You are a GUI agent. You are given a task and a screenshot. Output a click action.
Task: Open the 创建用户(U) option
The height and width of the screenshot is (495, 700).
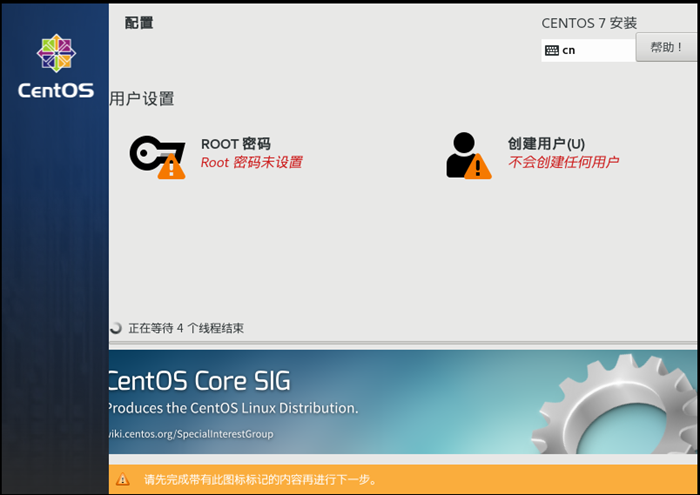click(546, 144)
